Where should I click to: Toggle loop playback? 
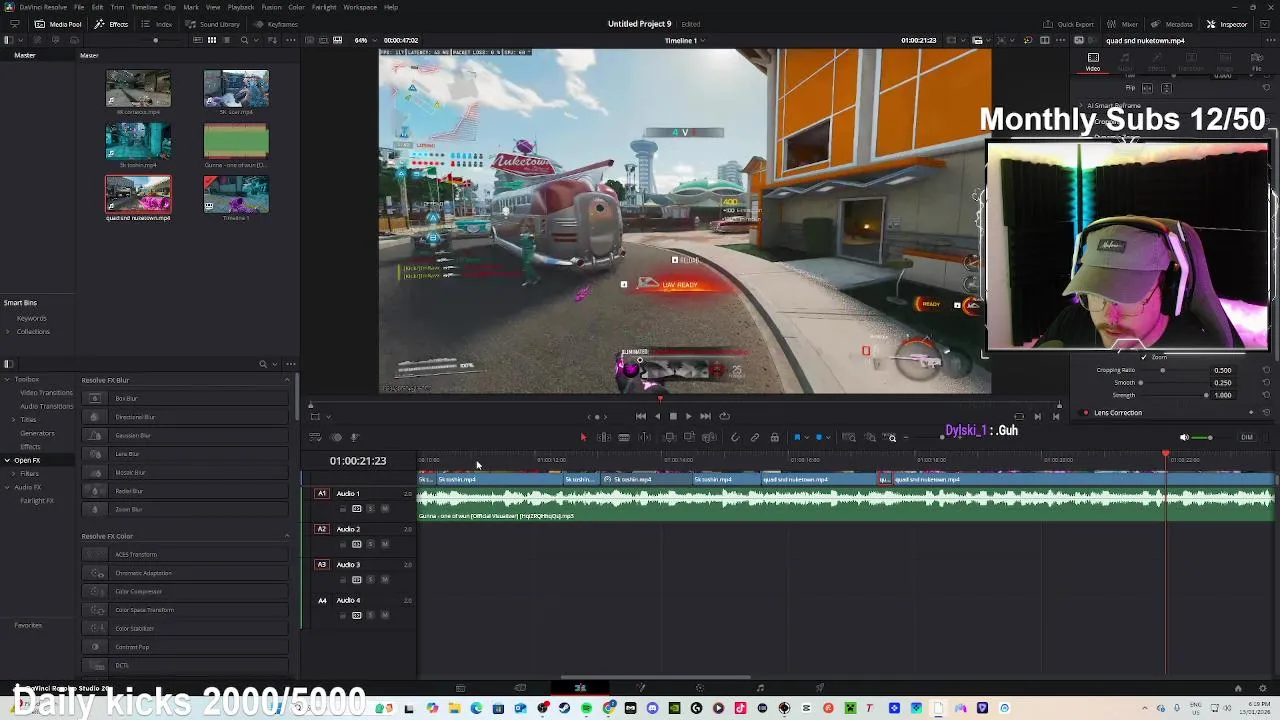pos(724,416)
